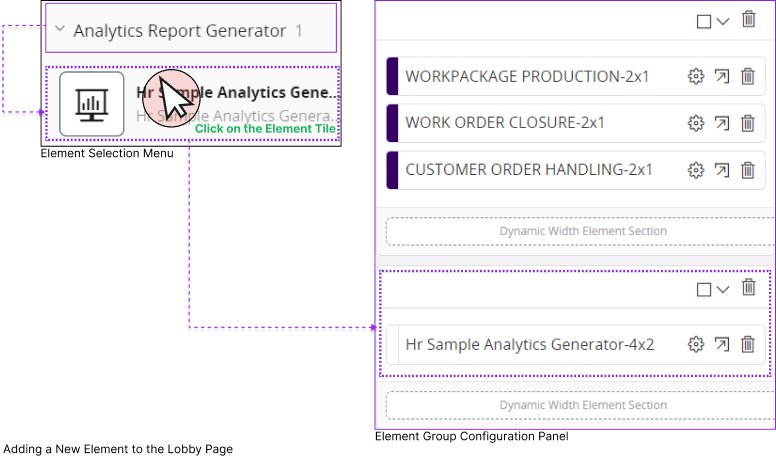Delete WORK ORDER CLOSURE-2x1 element

point(747,124)
